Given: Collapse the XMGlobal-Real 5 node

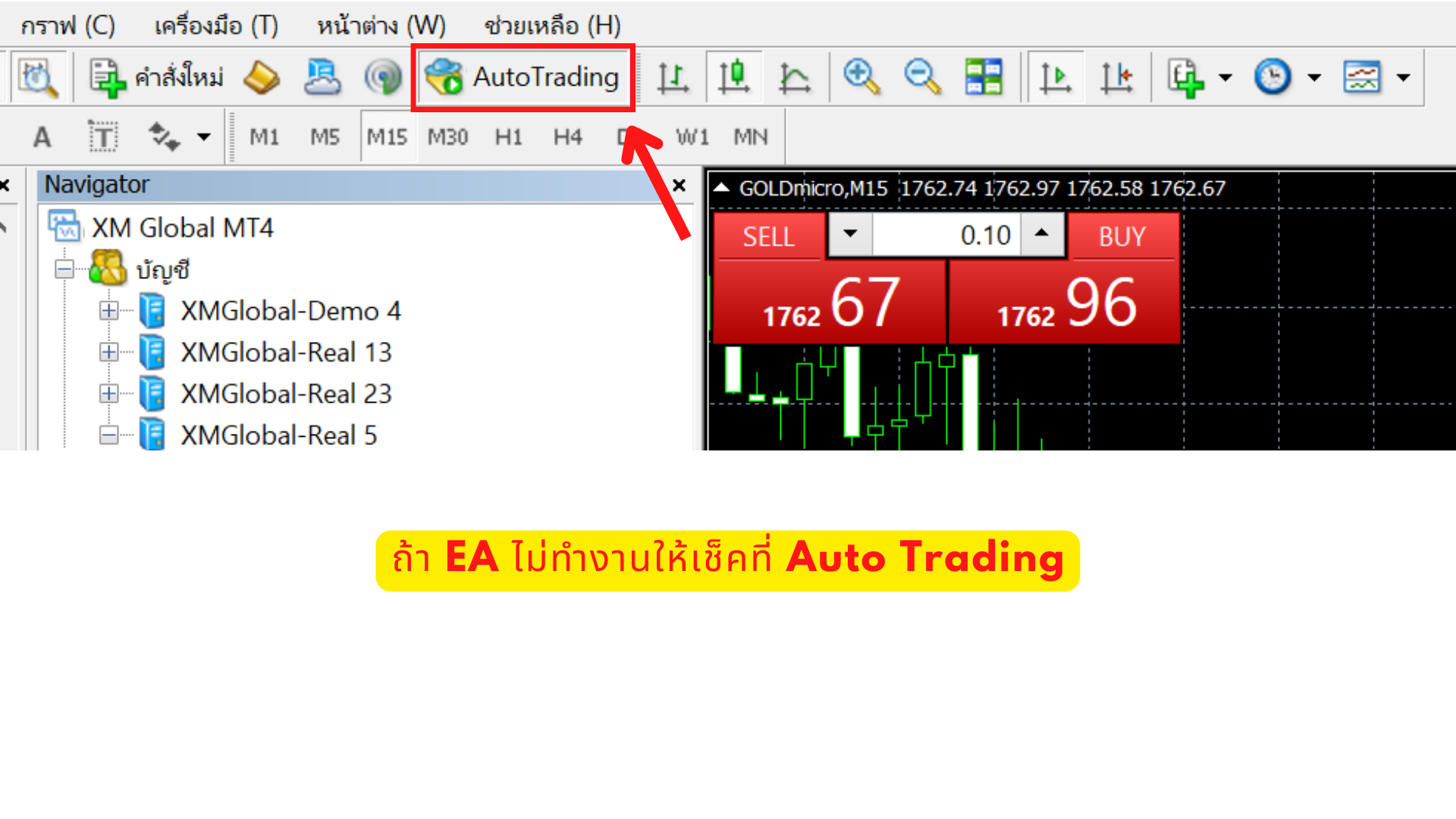Looking at the screenshot, I should pos(109,435).
